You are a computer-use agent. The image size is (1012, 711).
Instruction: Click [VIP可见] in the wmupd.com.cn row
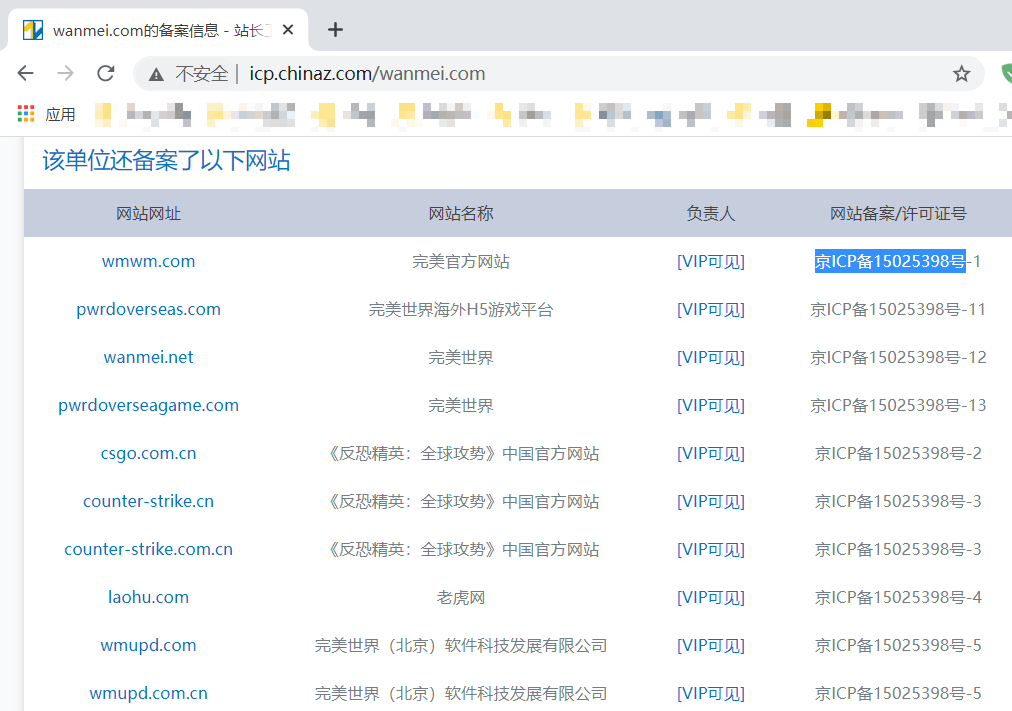pyautogui.click(x=711, y=694)
